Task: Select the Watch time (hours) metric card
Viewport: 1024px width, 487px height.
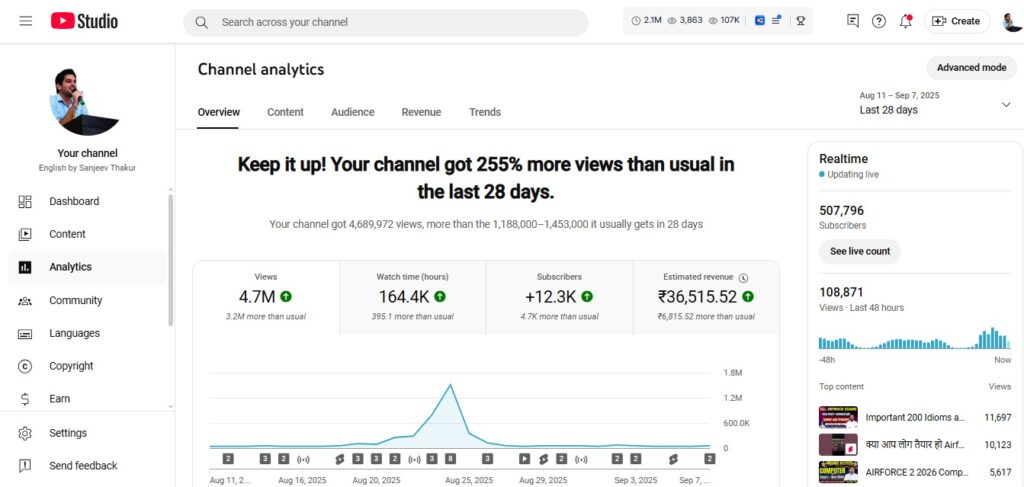Action: (412, 297)
